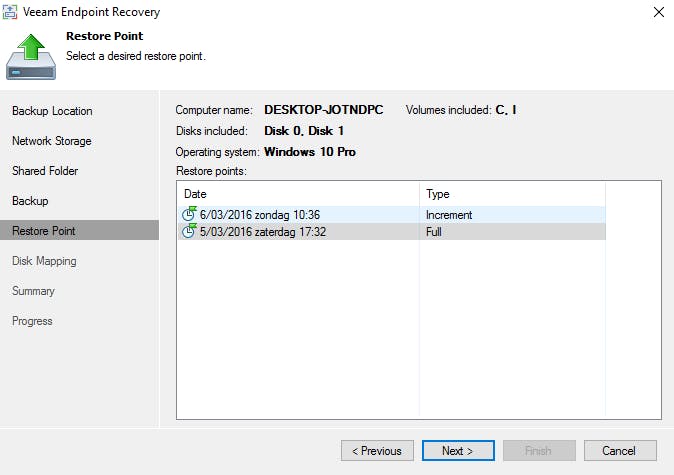Click the Restore Point heading text

104,36
